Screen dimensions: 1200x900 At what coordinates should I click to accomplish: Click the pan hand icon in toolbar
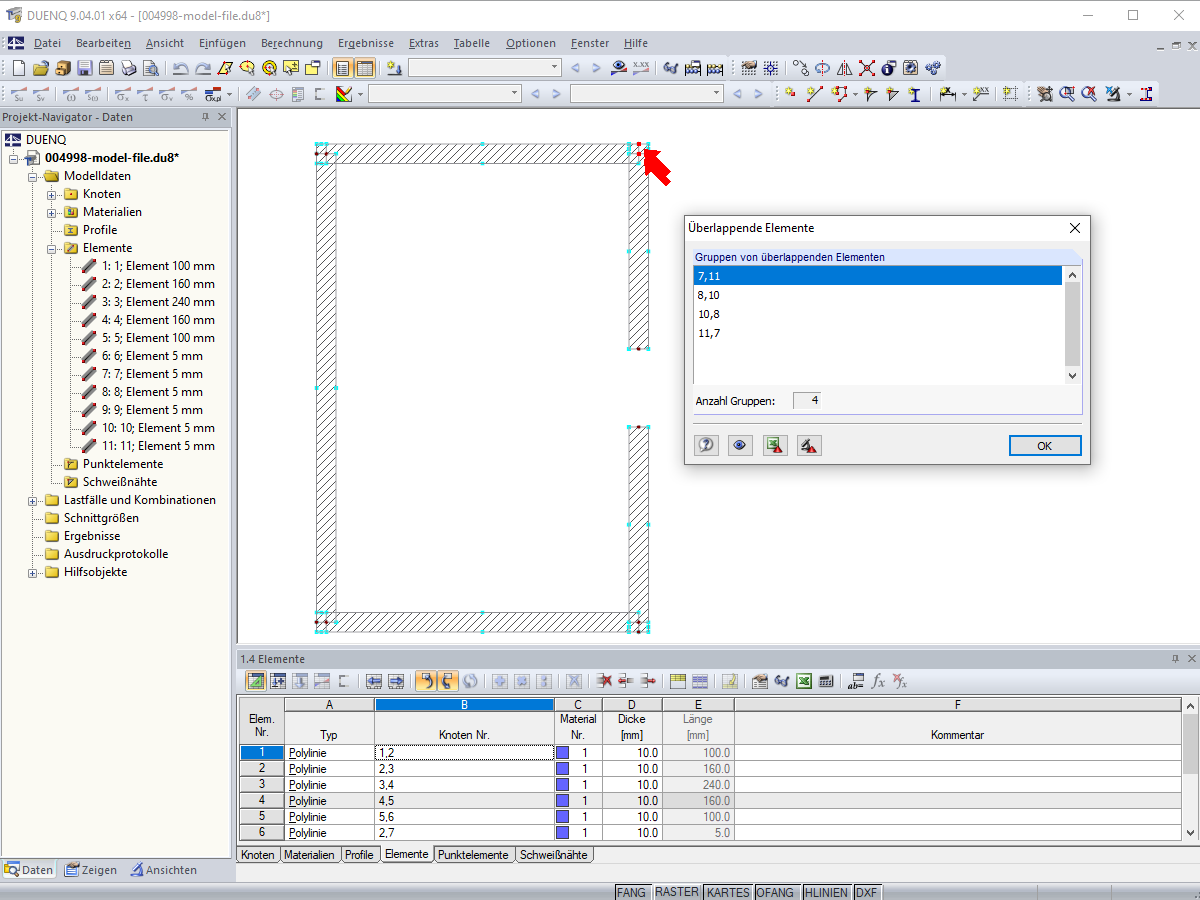1045,94
